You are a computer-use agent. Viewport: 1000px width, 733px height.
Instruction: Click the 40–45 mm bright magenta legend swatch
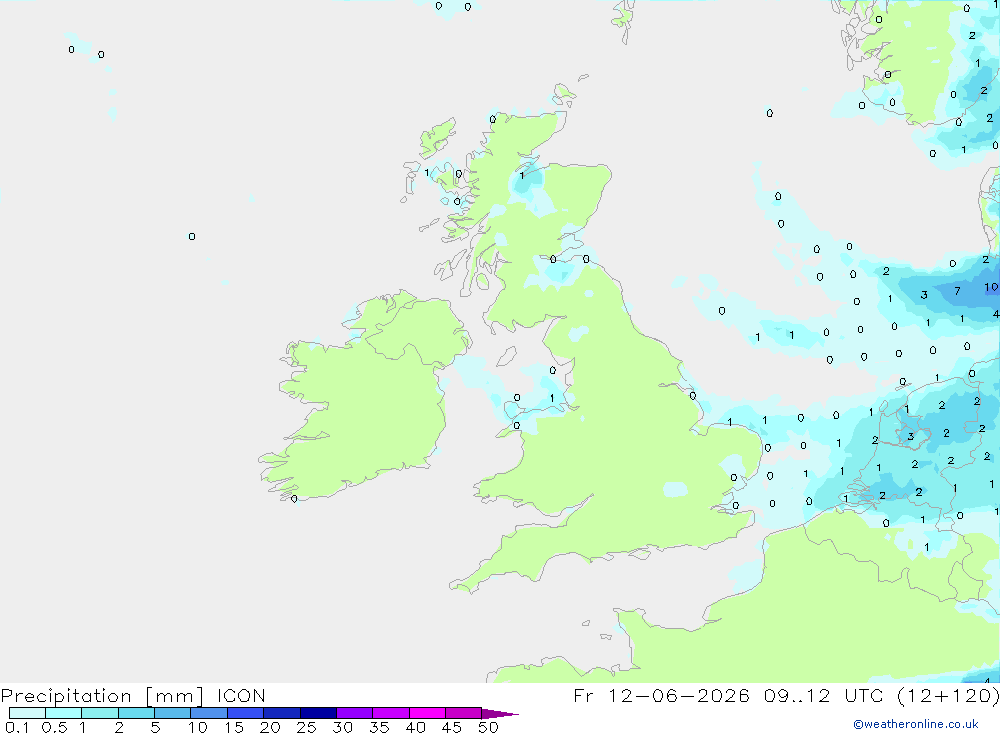427,713
